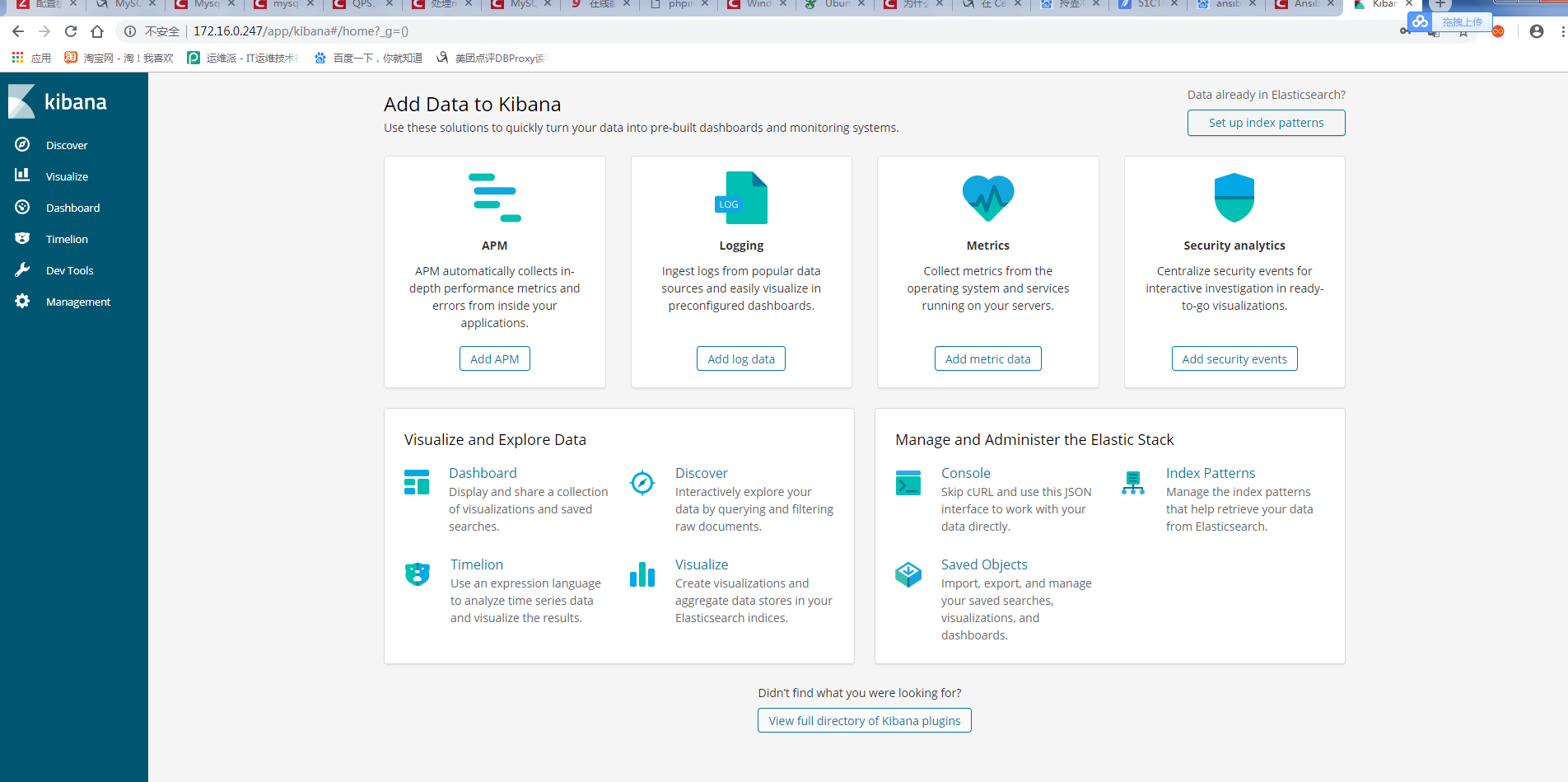Open Discover in the sidebar menu

coord(67,145)
